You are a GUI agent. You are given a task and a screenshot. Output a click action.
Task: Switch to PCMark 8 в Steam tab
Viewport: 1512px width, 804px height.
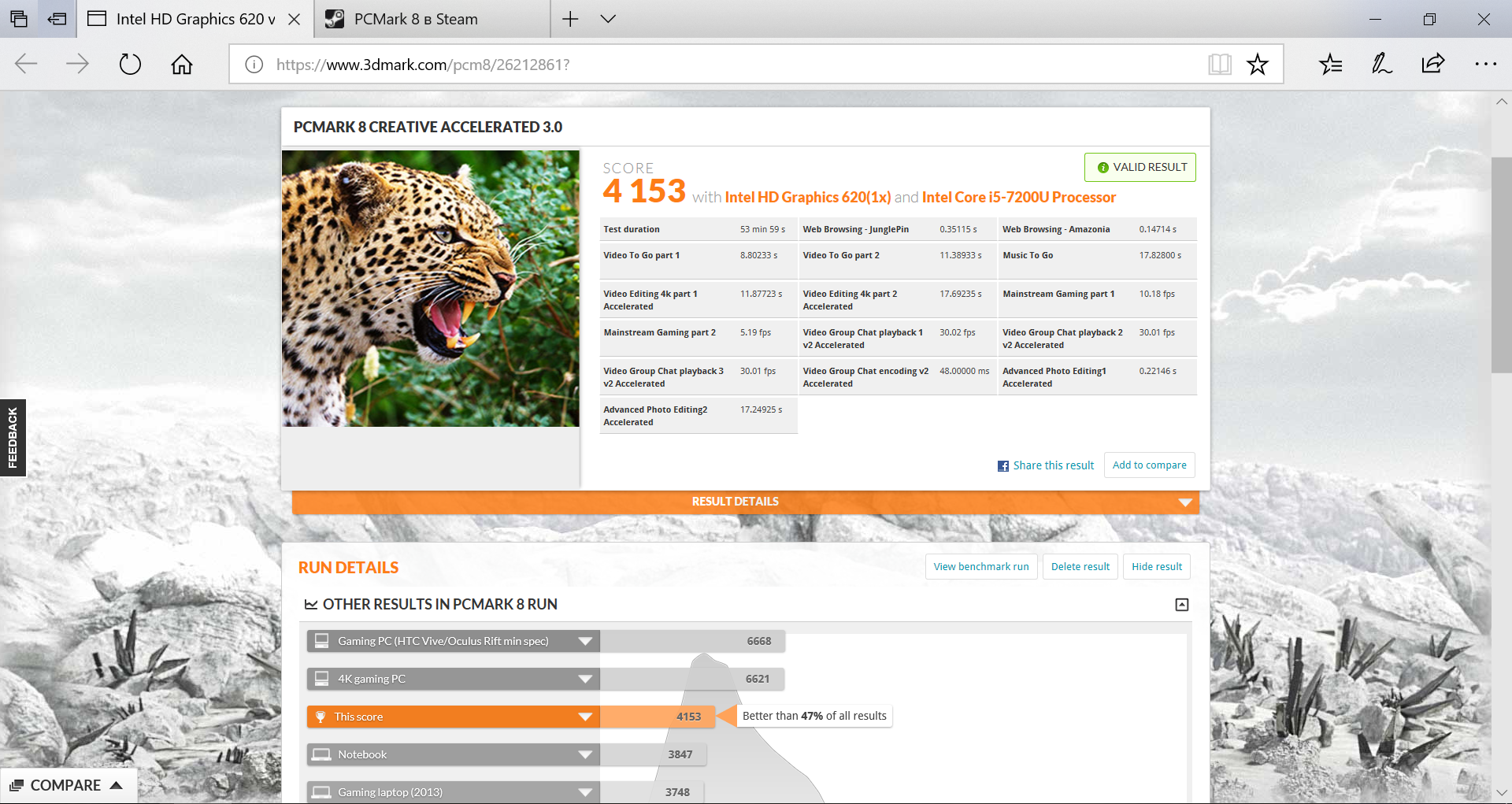click(x=432, y=19)
